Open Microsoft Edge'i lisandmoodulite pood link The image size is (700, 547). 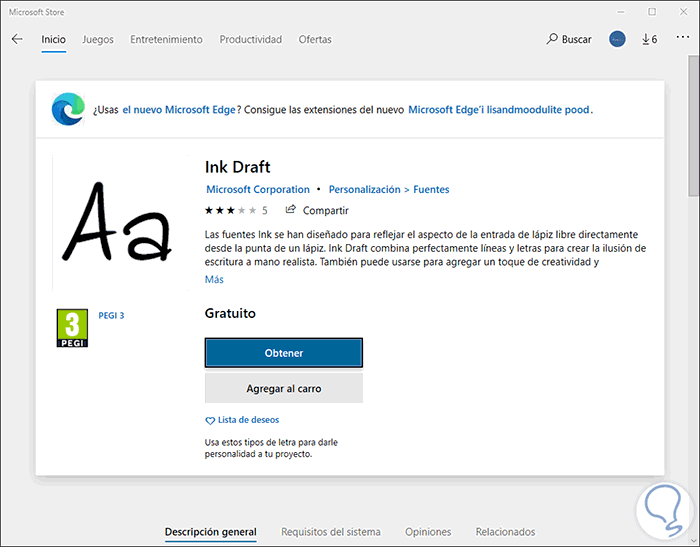click(x=499, y=109)
